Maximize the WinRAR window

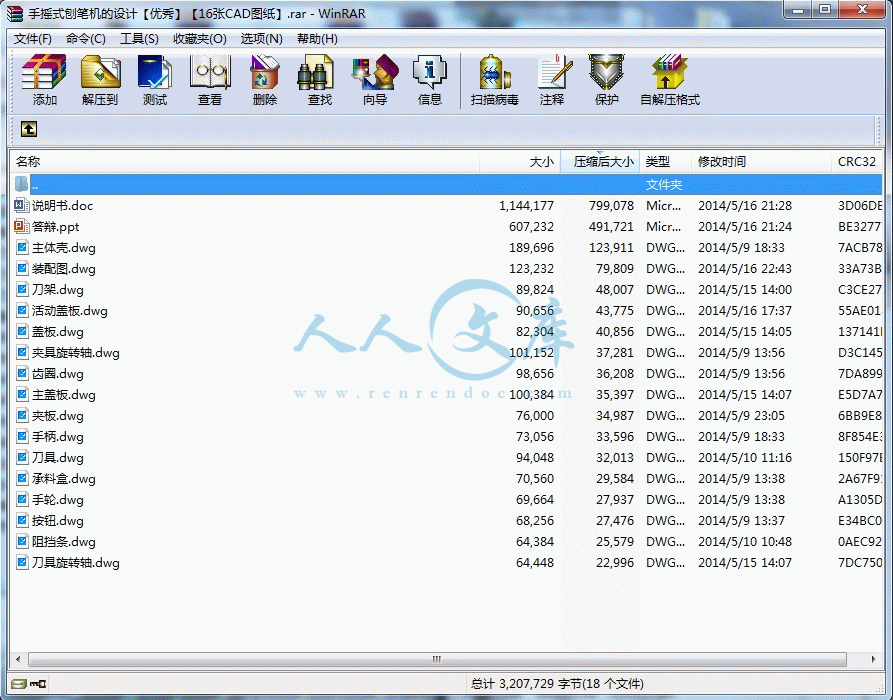click(x=825, y=10)
